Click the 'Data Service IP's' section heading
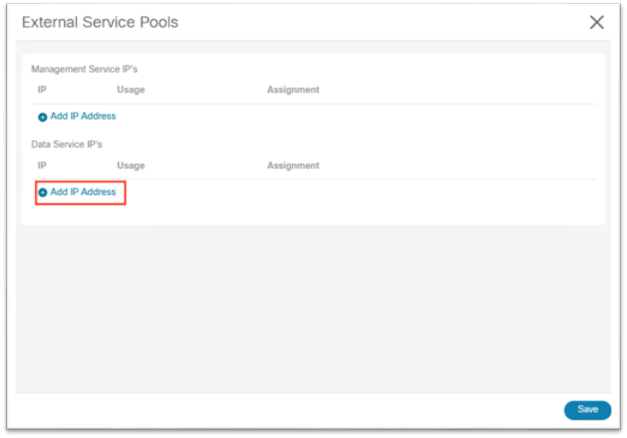This screenshot has height=438, width=627. pos(67,144)
